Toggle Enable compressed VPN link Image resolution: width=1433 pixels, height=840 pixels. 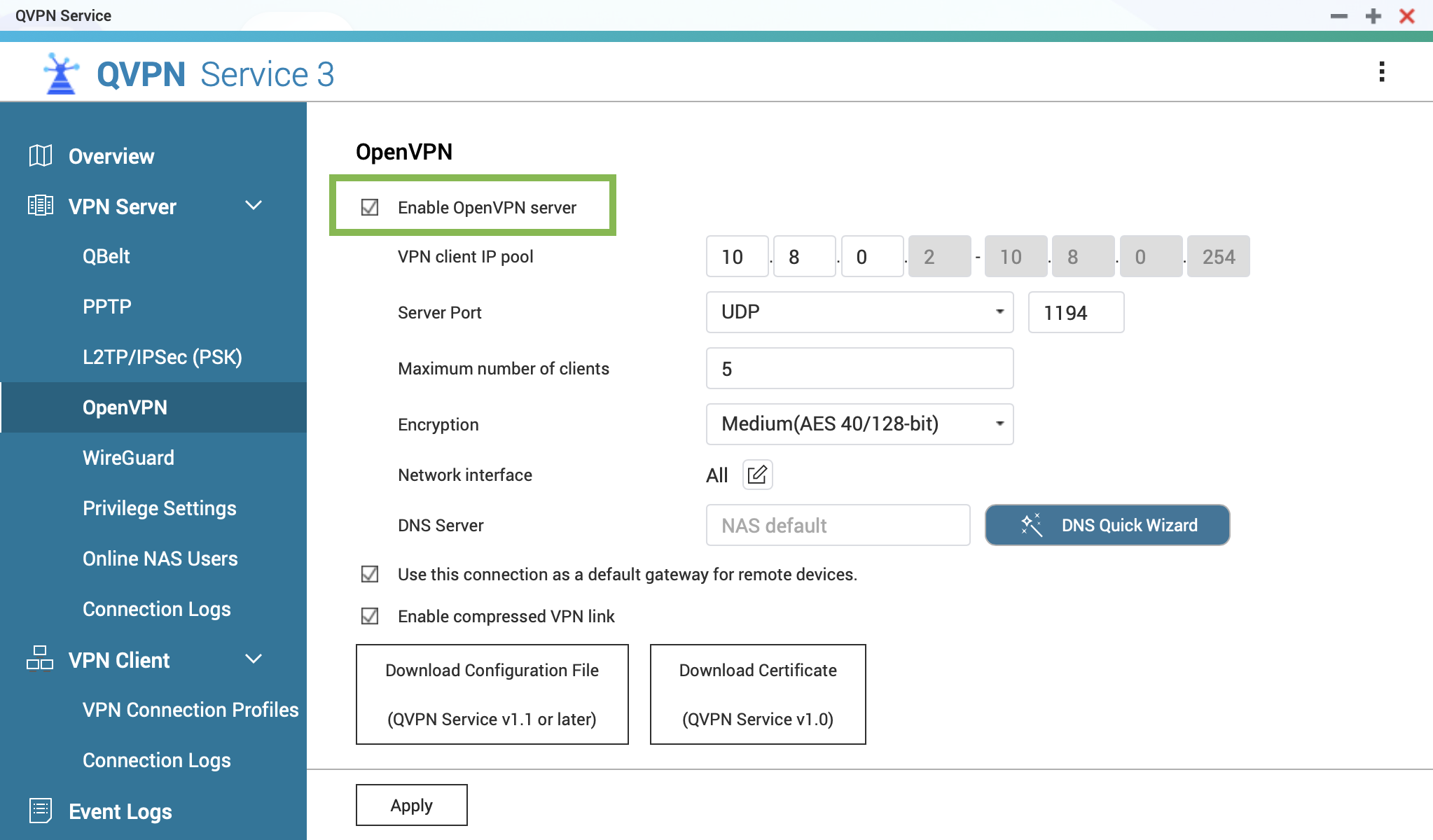click(369, 616)
